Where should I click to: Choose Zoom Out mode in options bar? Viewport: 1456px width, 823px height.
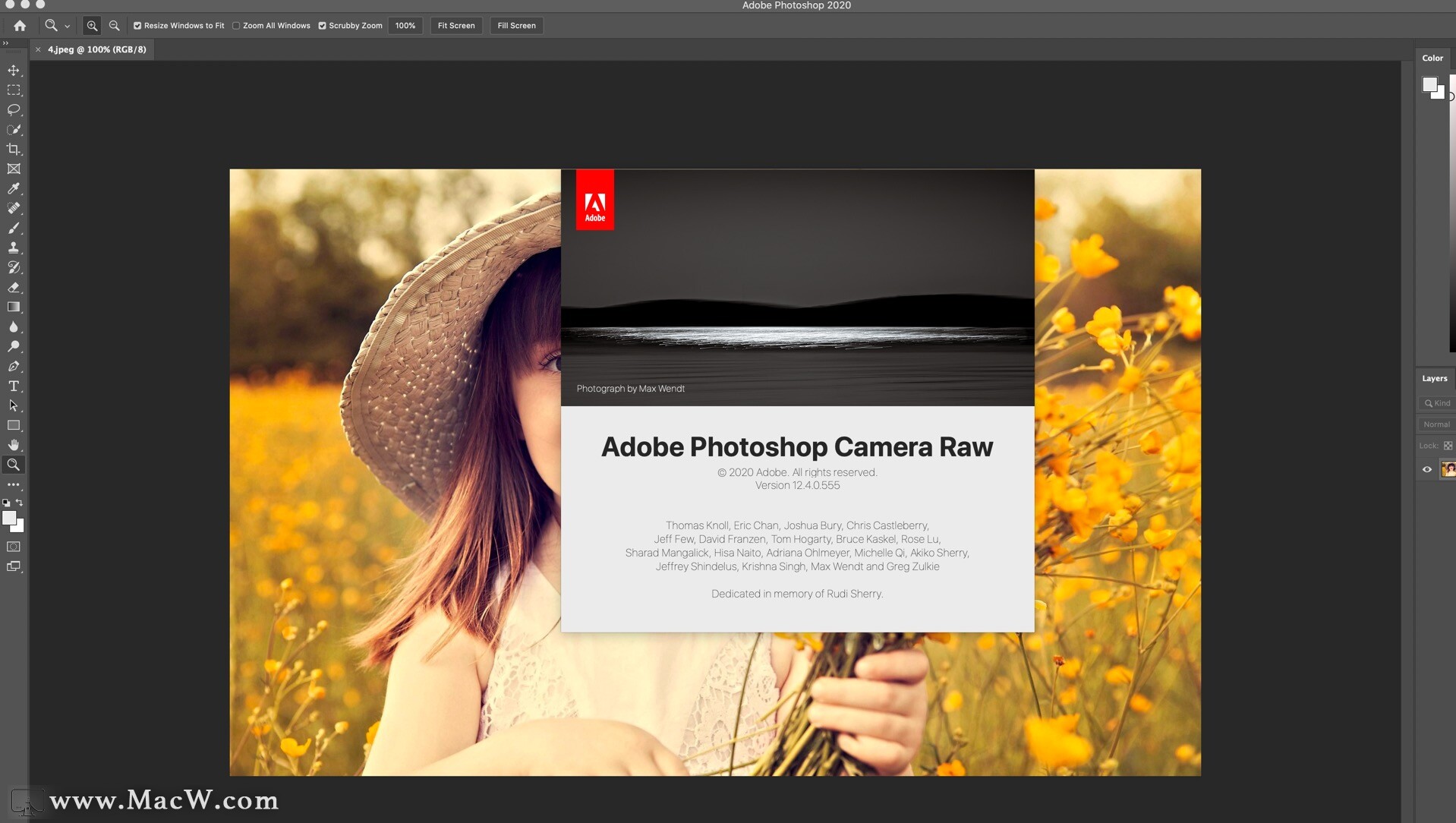tap(114, 26)
